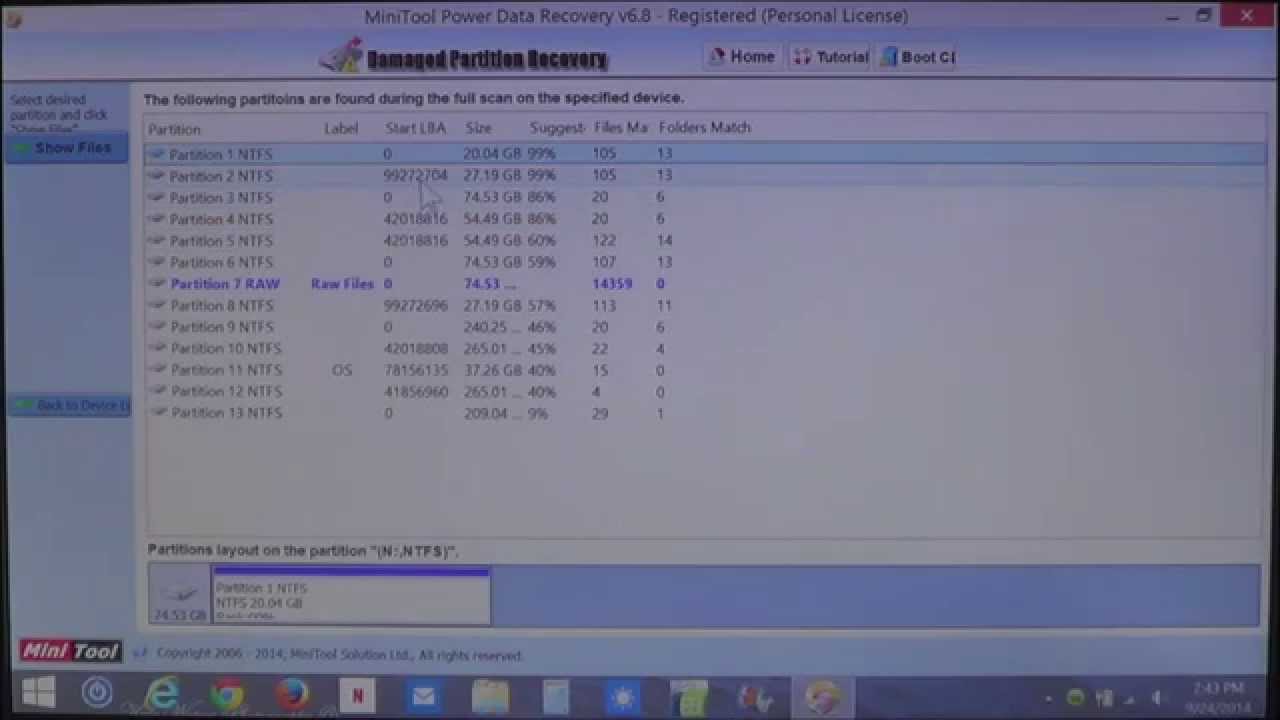The image size is (1280, 720).
Task: Select the Partition 13 NTFS row name
Action: click(226, 413)
